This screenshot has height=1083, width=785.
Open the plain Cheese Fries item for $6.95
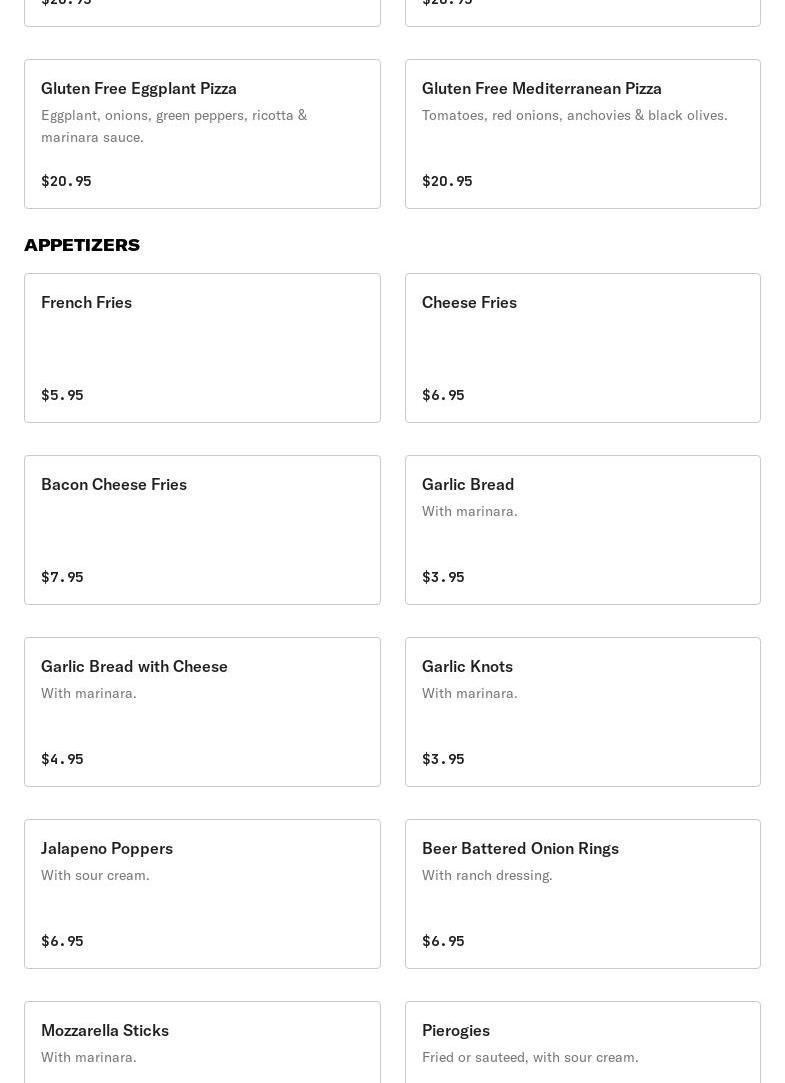[x=582, y=347]
